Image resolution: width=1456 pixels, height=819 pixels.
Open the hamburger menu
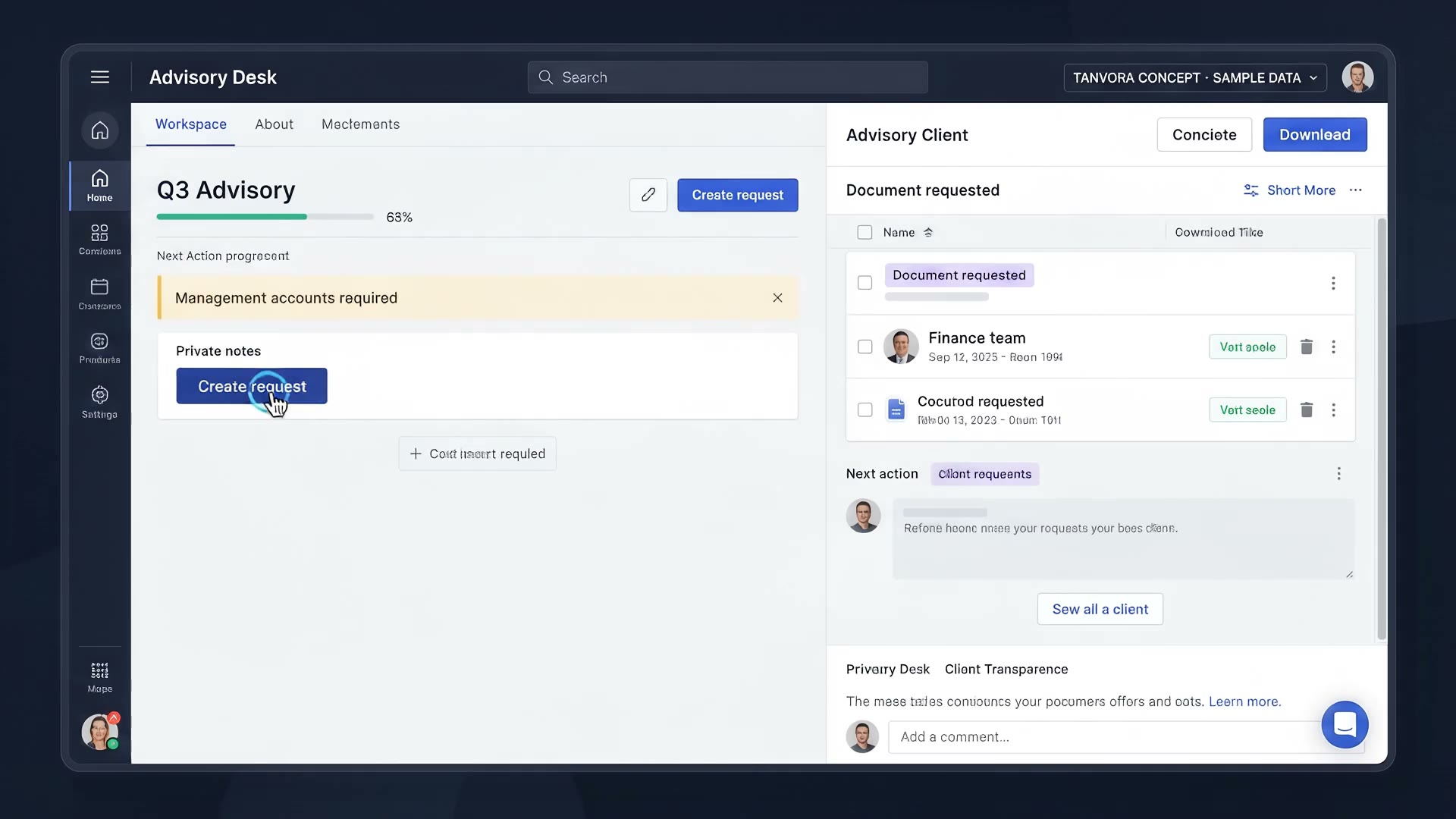click(100, 77)
